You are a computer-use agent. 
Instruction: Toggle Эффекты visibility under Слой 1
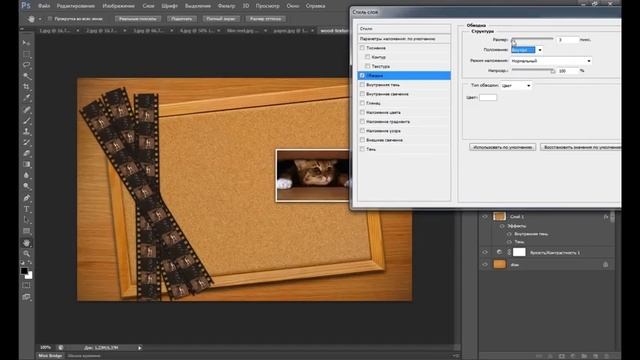pos(502,226)
